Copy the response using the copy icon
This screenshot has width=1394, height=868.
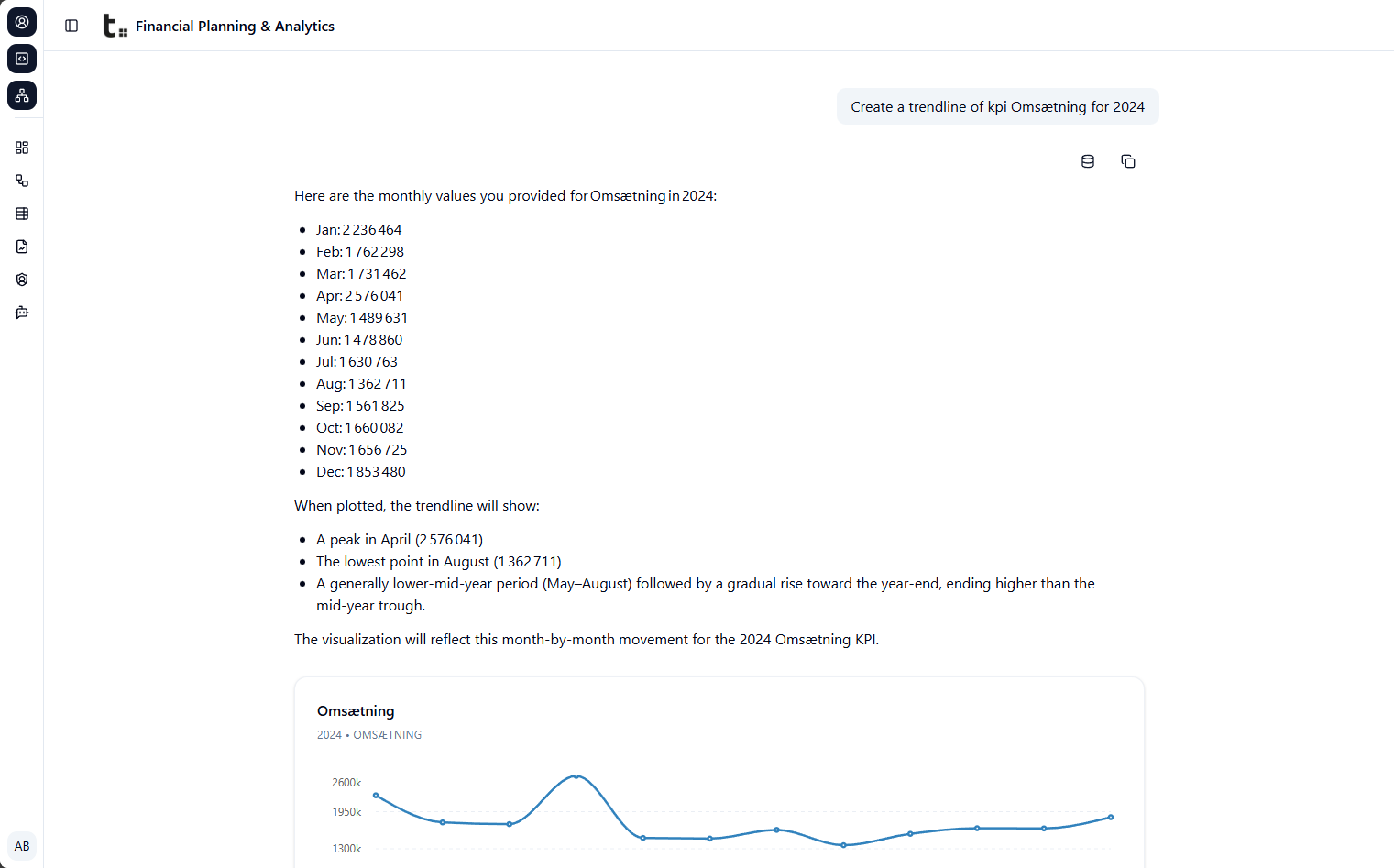click(x=1128, y=160)
